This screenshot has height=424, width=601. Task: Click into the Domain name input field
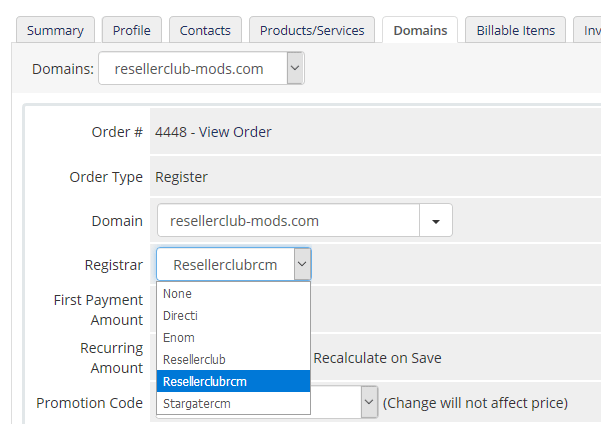[x=289, y=220]
